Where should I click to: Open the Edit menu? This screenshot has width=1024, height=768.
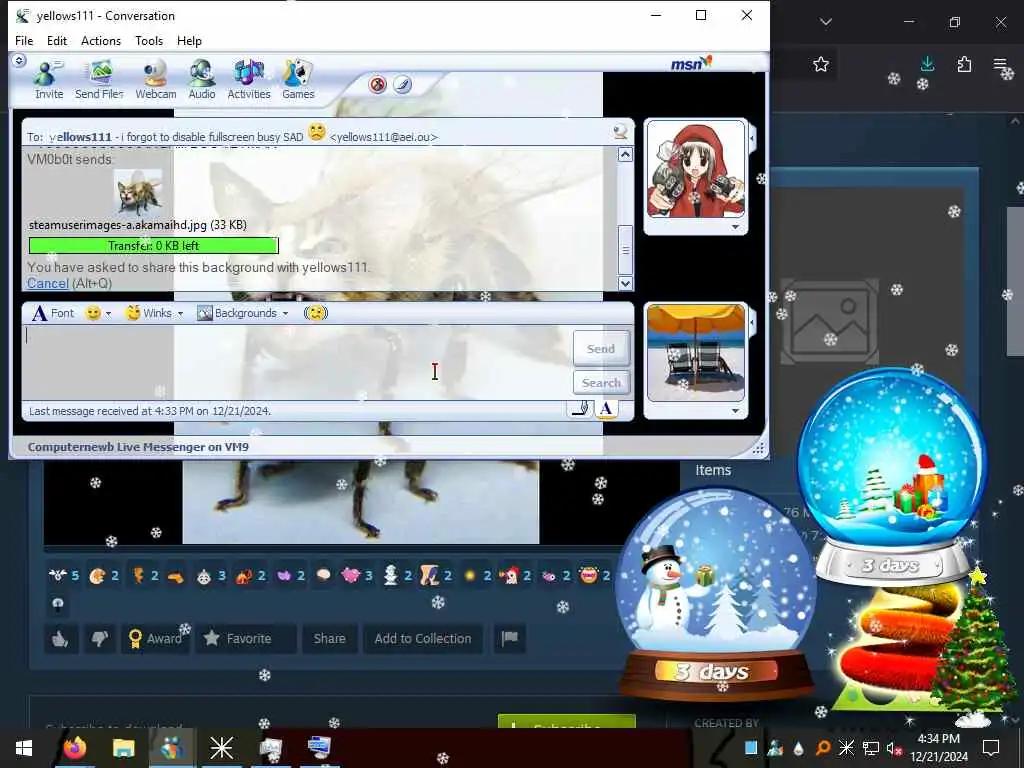click(x=57, y=40)
